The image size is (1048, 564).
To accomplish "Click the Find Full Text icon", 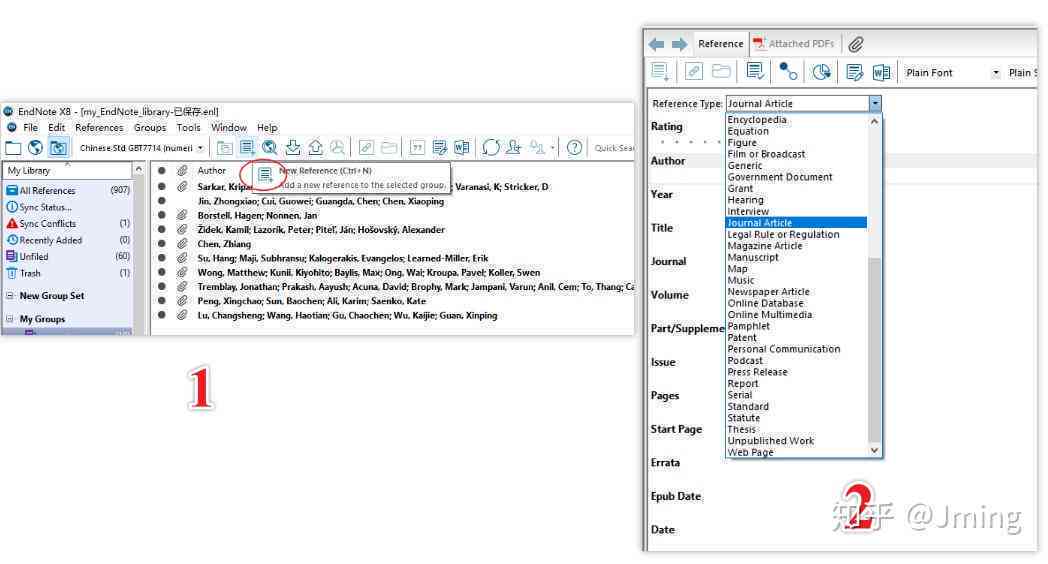I will (x=338, y=148).
